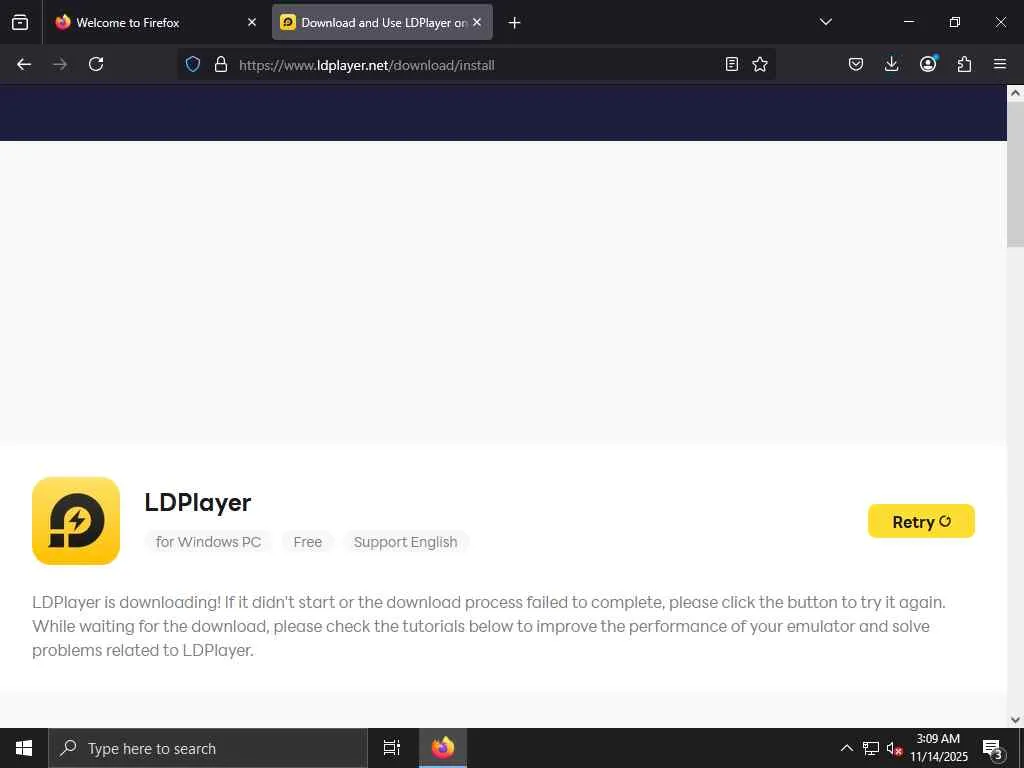Open Task View on the taskbar
The width and height of the screenshot is (1024, 768).
coord(392,748)
